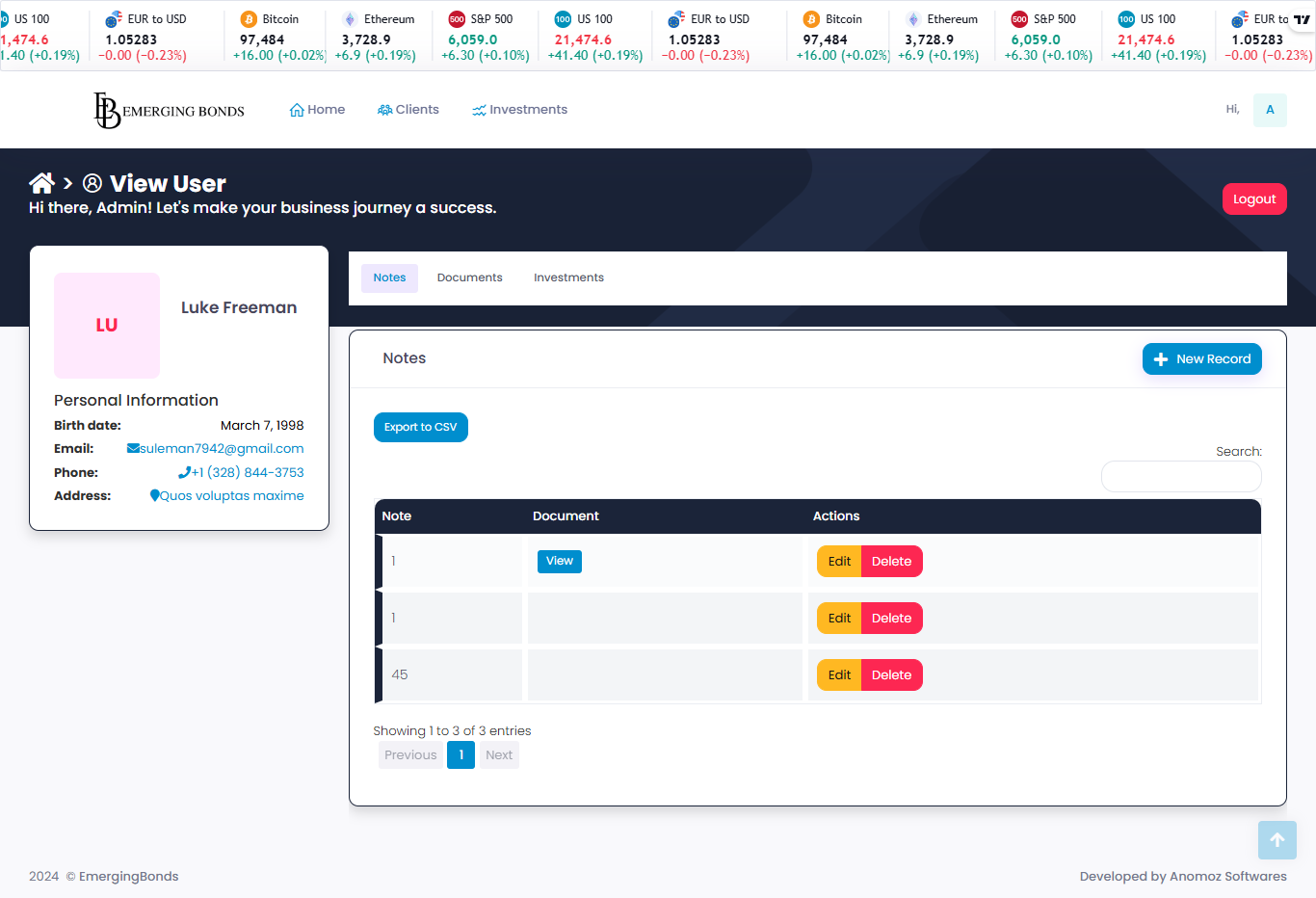Select the Investments tab in user panel
The image size is (1316, 898).
click(x=568, y=277)
